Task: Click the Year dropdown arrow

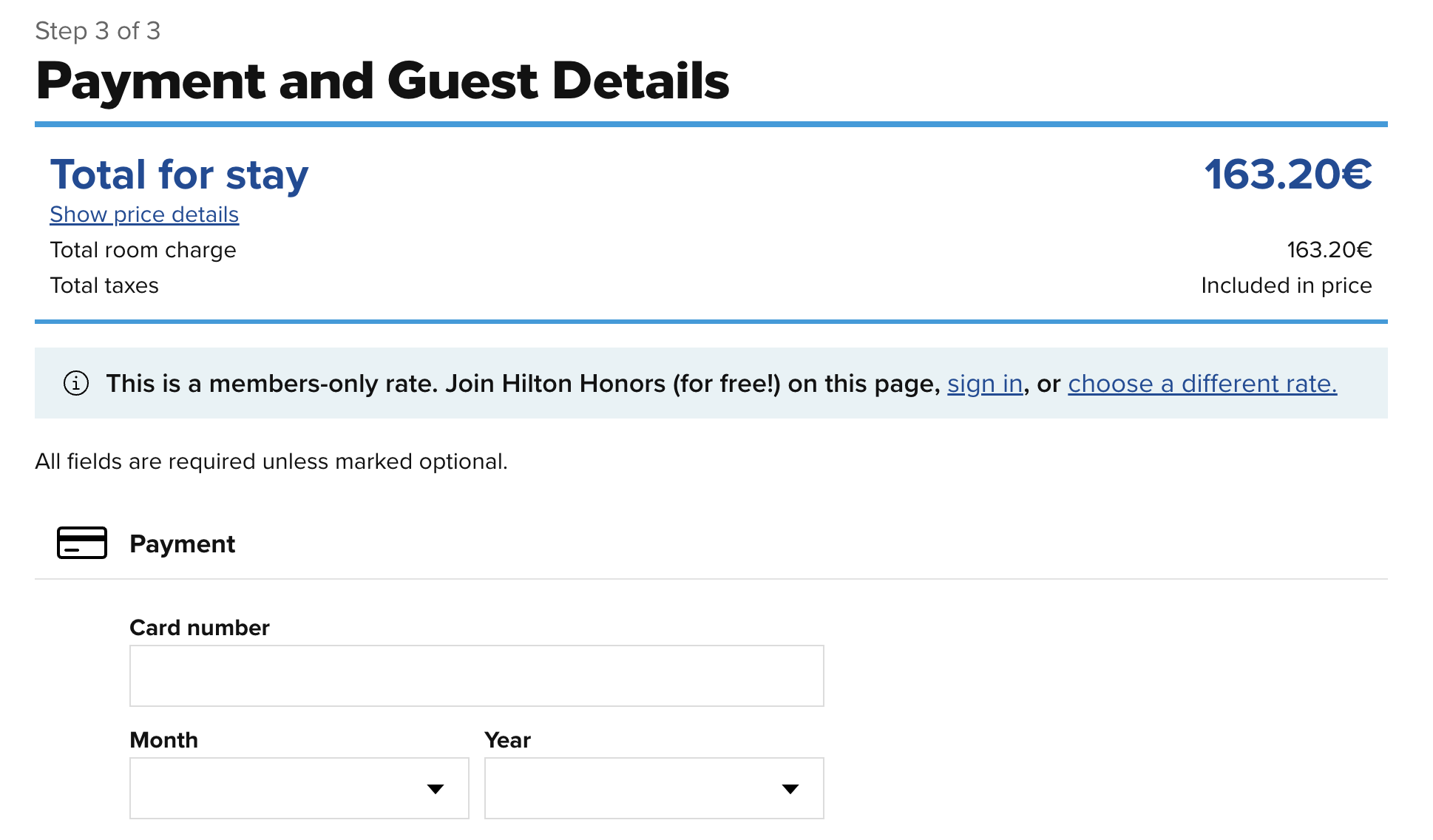Action: pos(790,789)
